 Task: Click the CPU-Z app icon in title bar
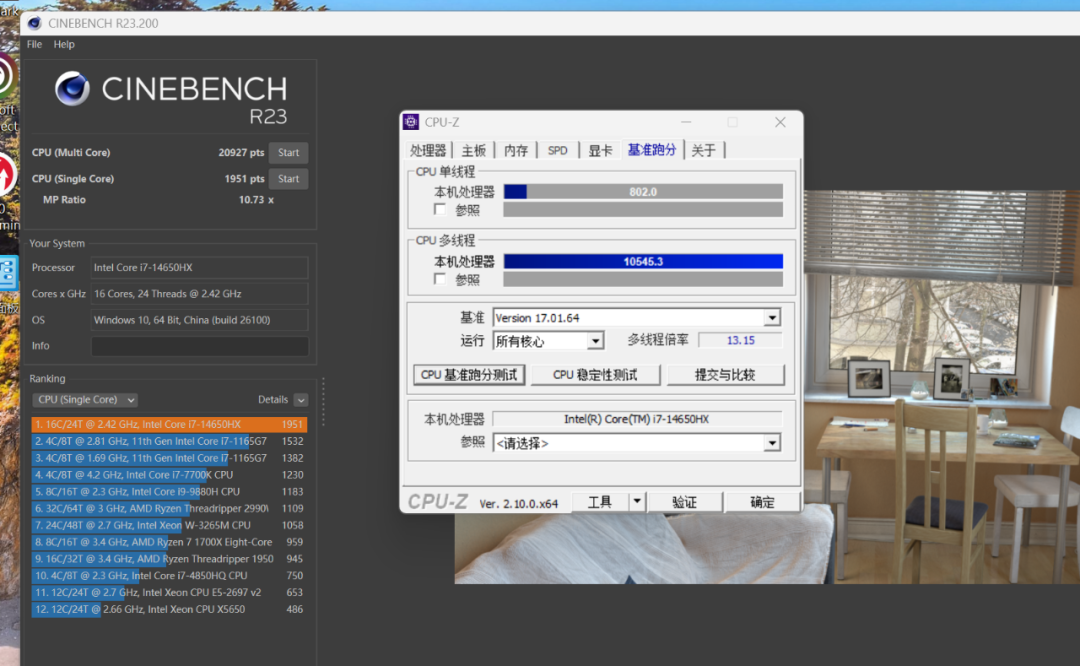point(411,122)
